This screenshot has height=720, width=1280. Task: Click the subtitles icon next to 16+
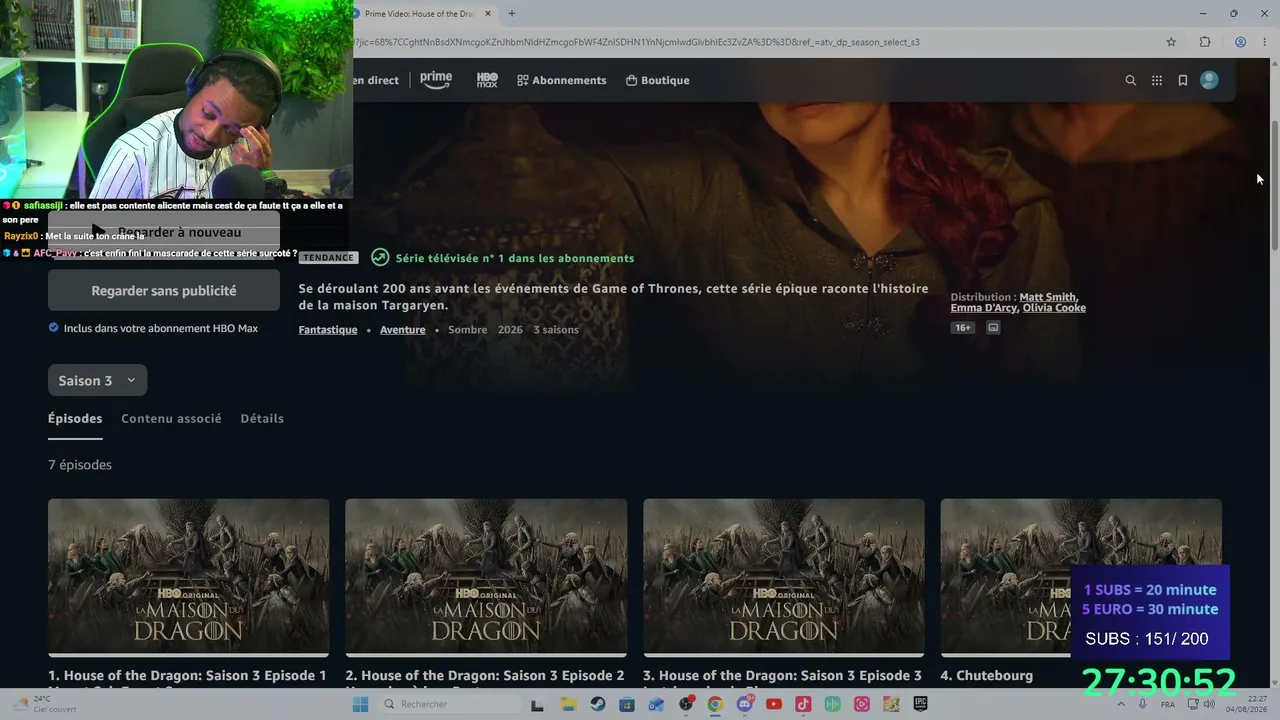993,327
